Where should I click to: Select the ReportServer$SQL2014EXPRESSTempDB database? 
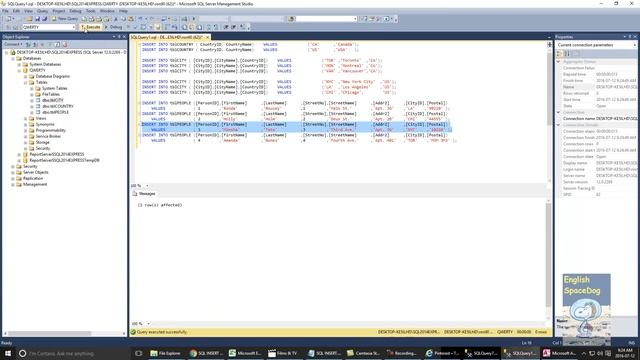tap(64, 160)
